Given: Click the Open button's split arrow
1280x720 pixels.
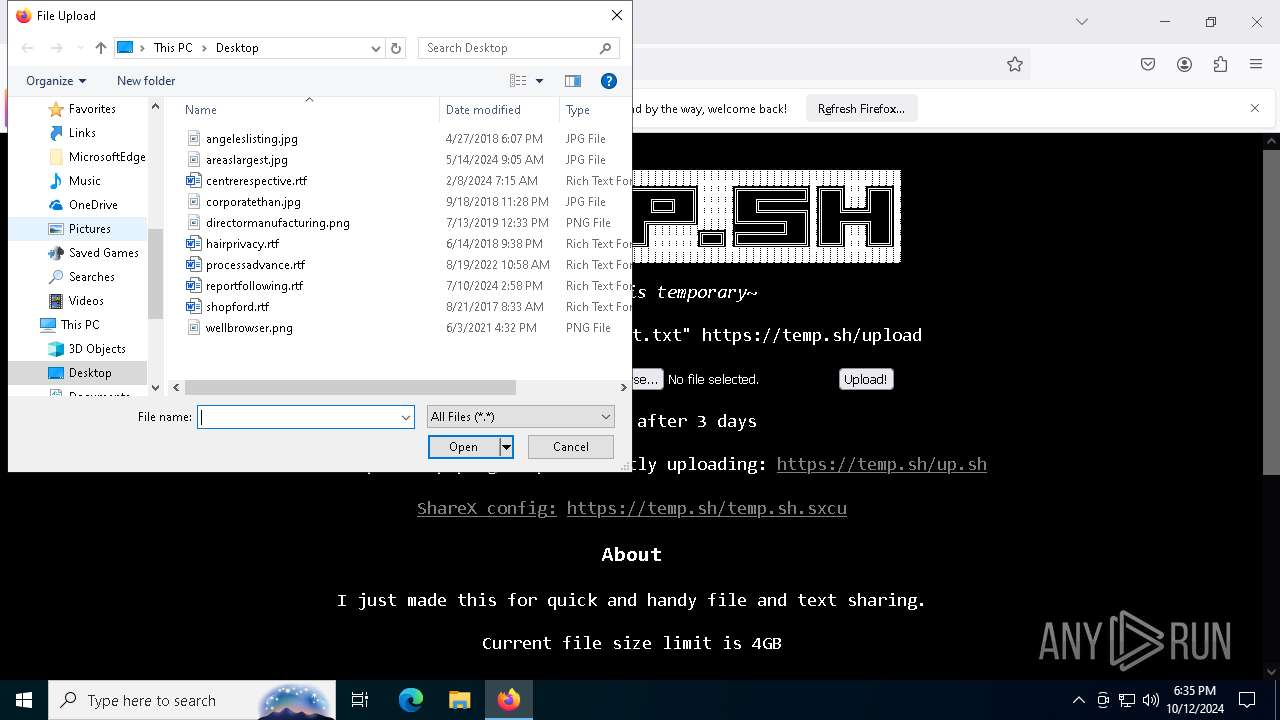Looking at the screenshot, I should (x=506, y=447).
